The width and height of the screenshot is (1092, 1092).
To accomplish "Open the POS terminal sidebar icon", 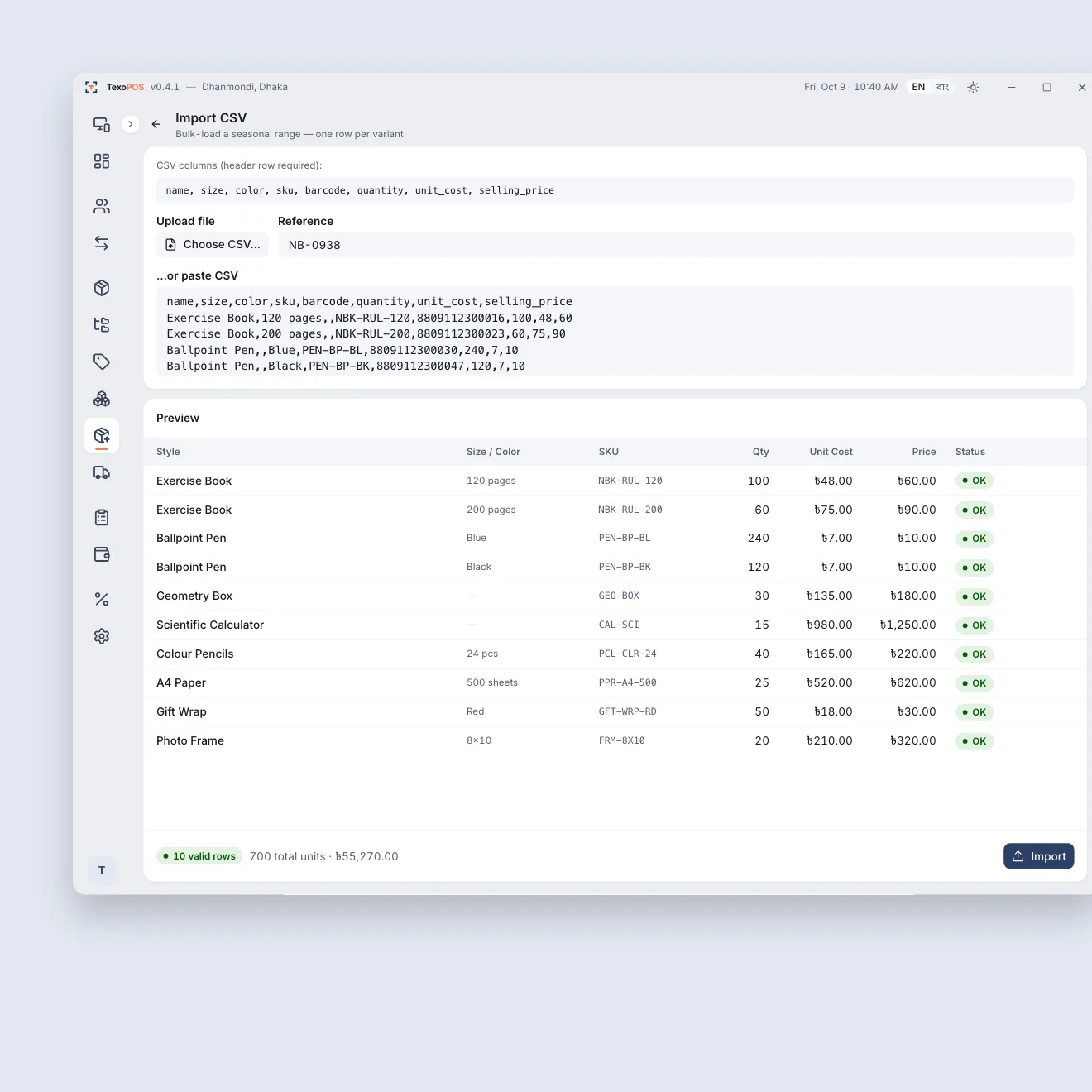I will pos(102,124).
